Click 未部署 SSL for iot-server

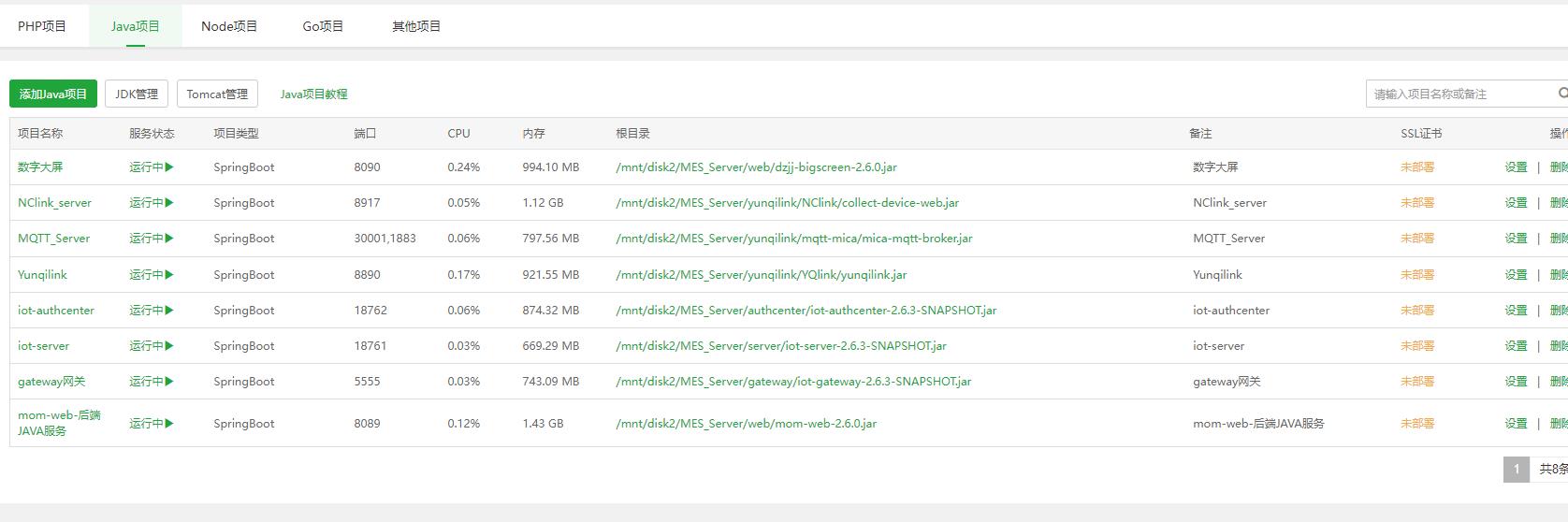pyautogui.click(x=1417, y=345)
